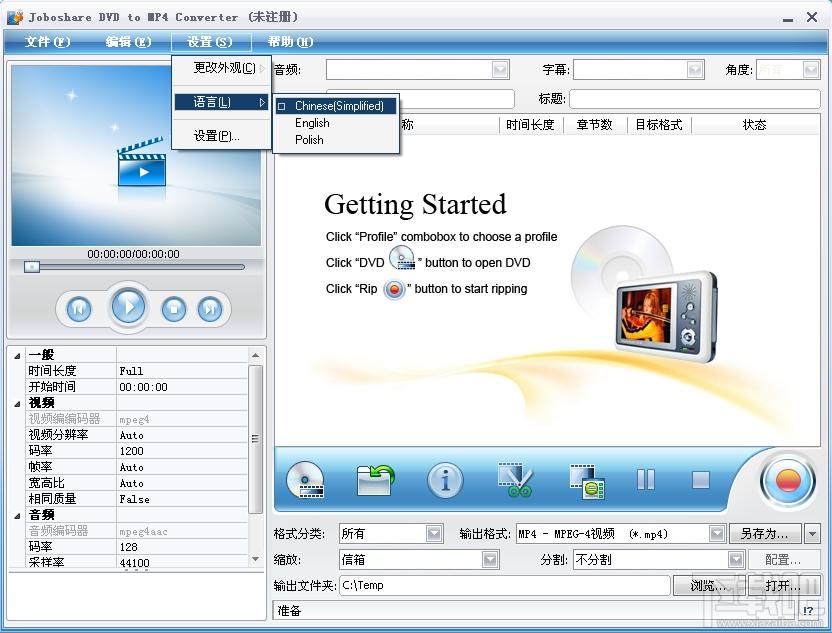The width and height of the screenshot is (832, 633).
Task: Open the 语言 submenu item
Action: click(221, 102)
